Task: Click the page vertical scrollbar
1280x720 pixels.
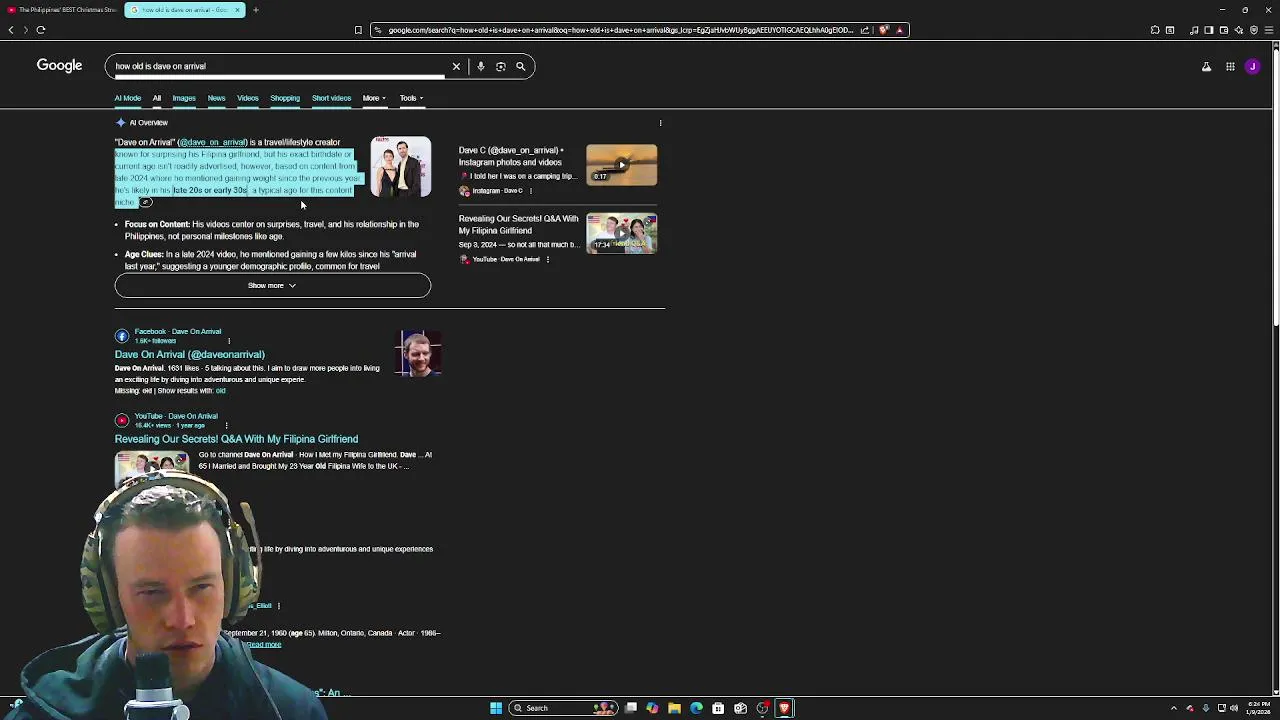Action: tap(1275, 369)
